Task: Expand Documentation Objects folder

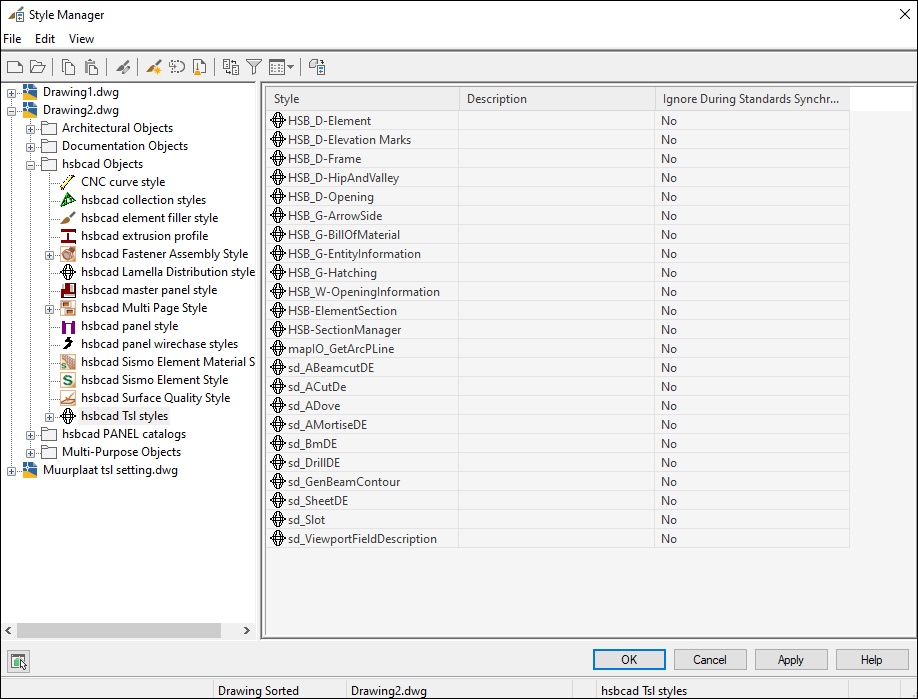Action: (30, 147)
